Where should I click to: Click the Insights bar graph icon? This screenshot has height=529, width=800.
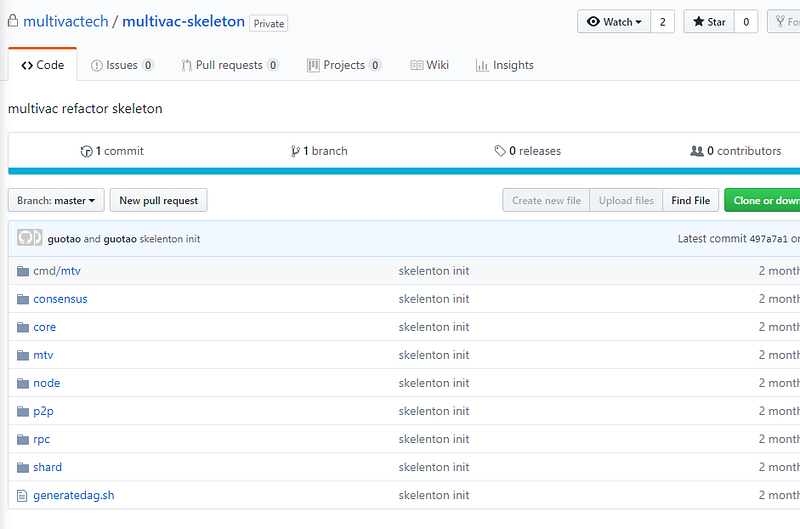(482, 65)
